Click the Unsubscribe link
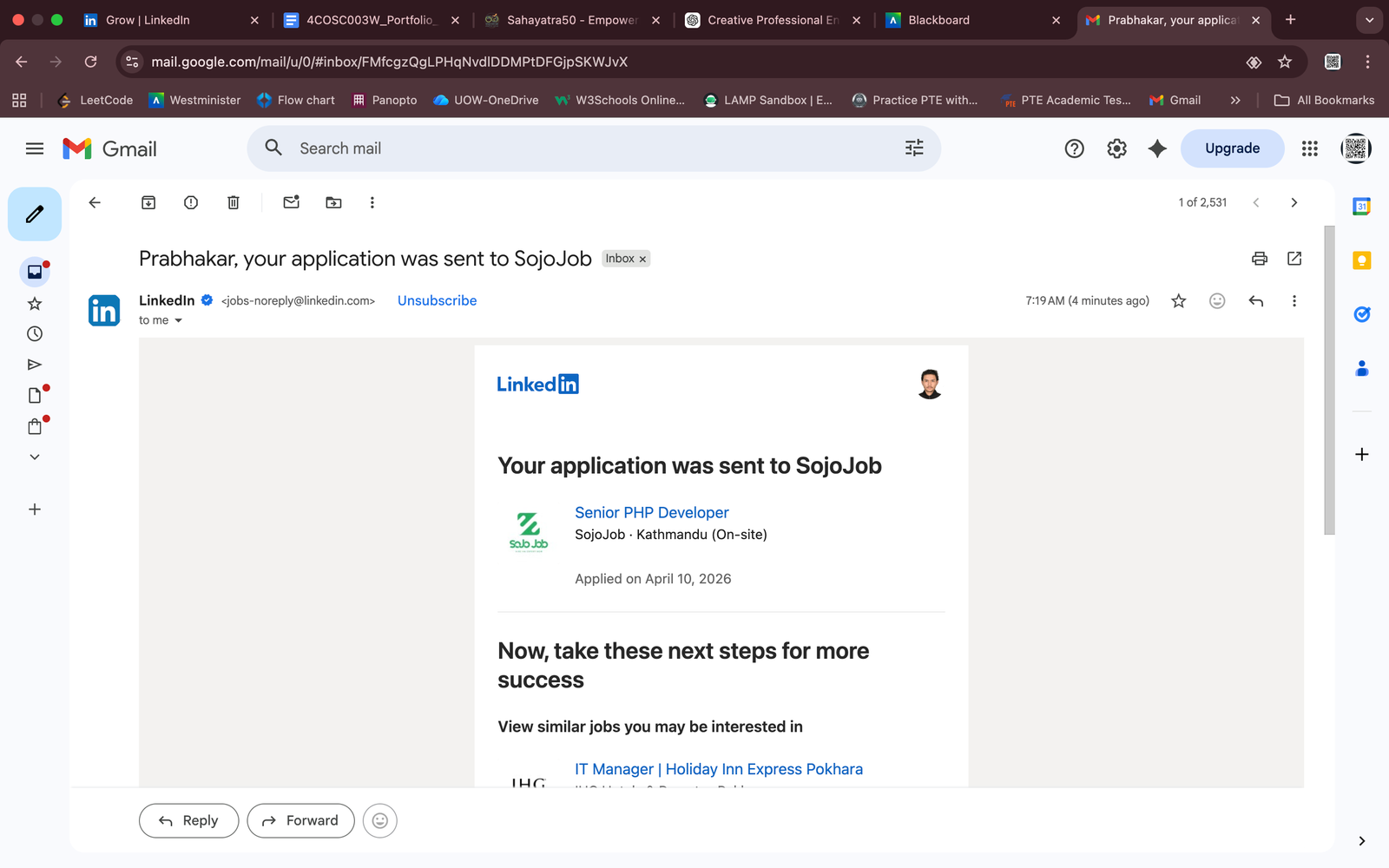This screenshot has width=1389, height=868. tap(437, 300)
